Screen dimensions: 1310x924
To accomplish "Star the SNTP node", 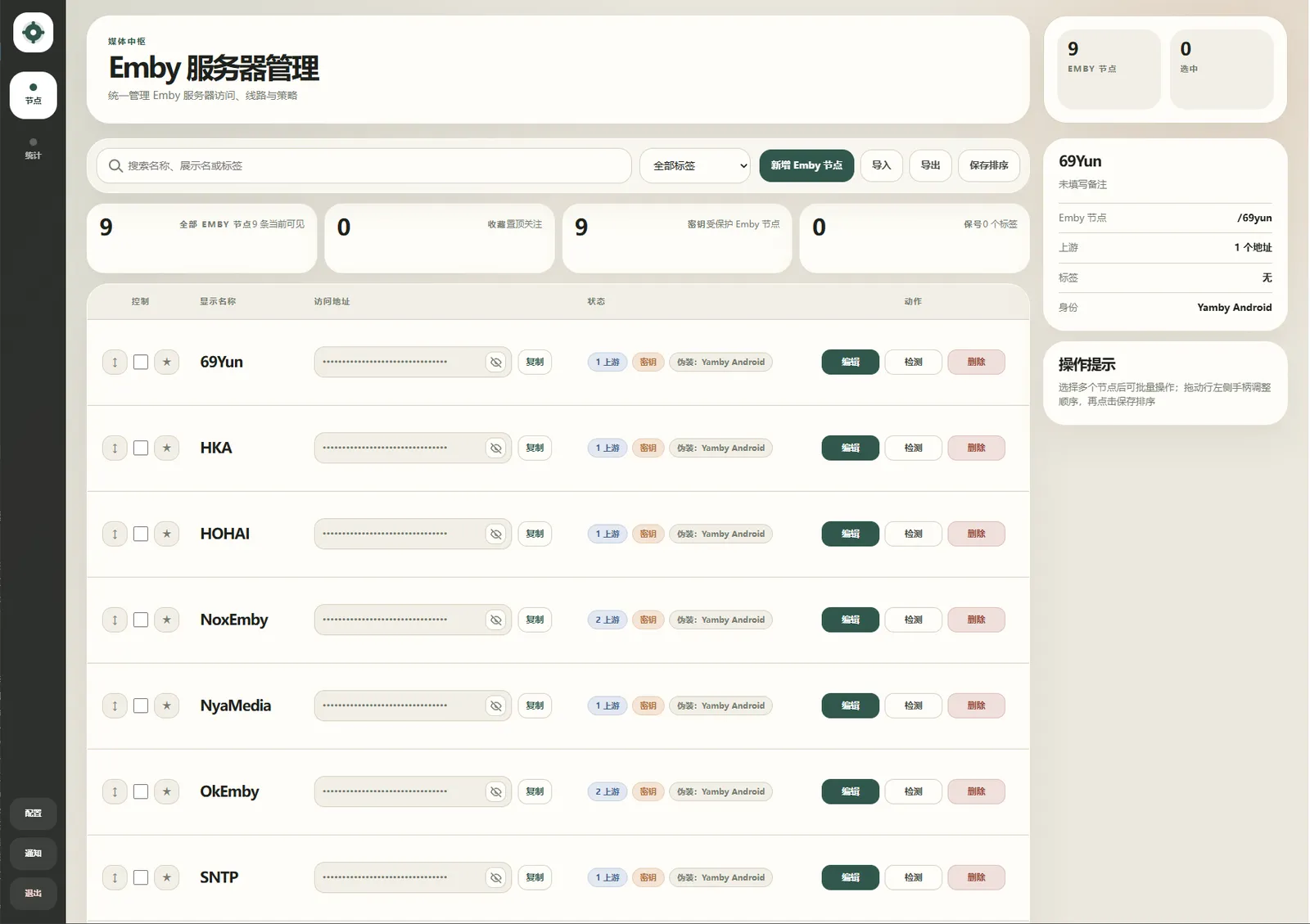I will pos(167,877).
